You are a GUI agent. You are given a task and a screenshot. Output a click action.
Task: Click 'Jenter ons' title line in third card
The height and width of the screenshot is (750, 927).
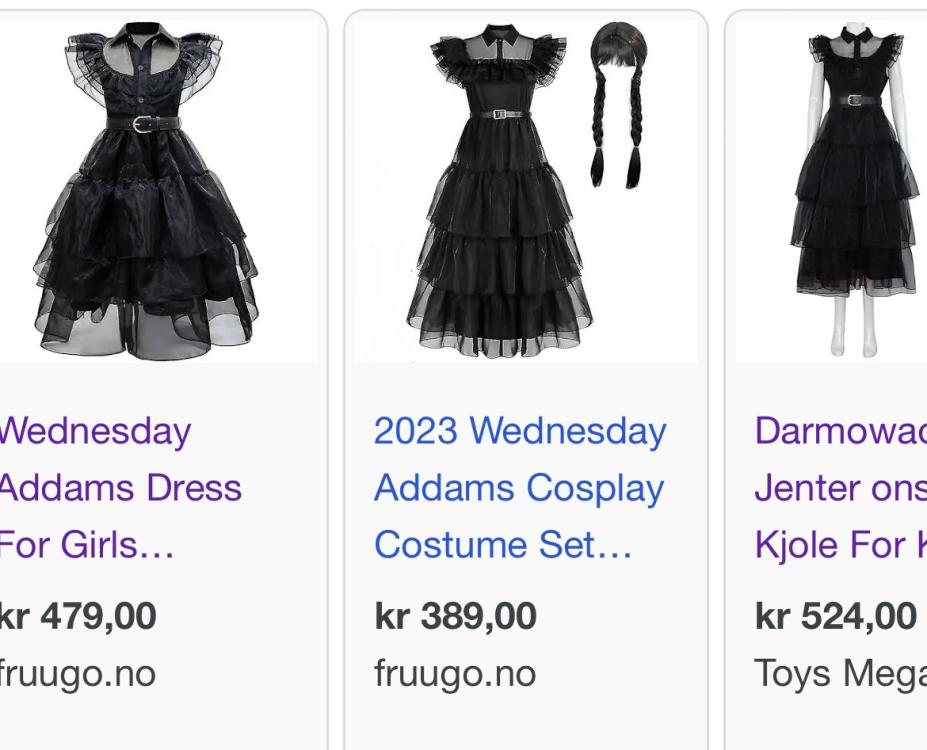click(841, 488)
